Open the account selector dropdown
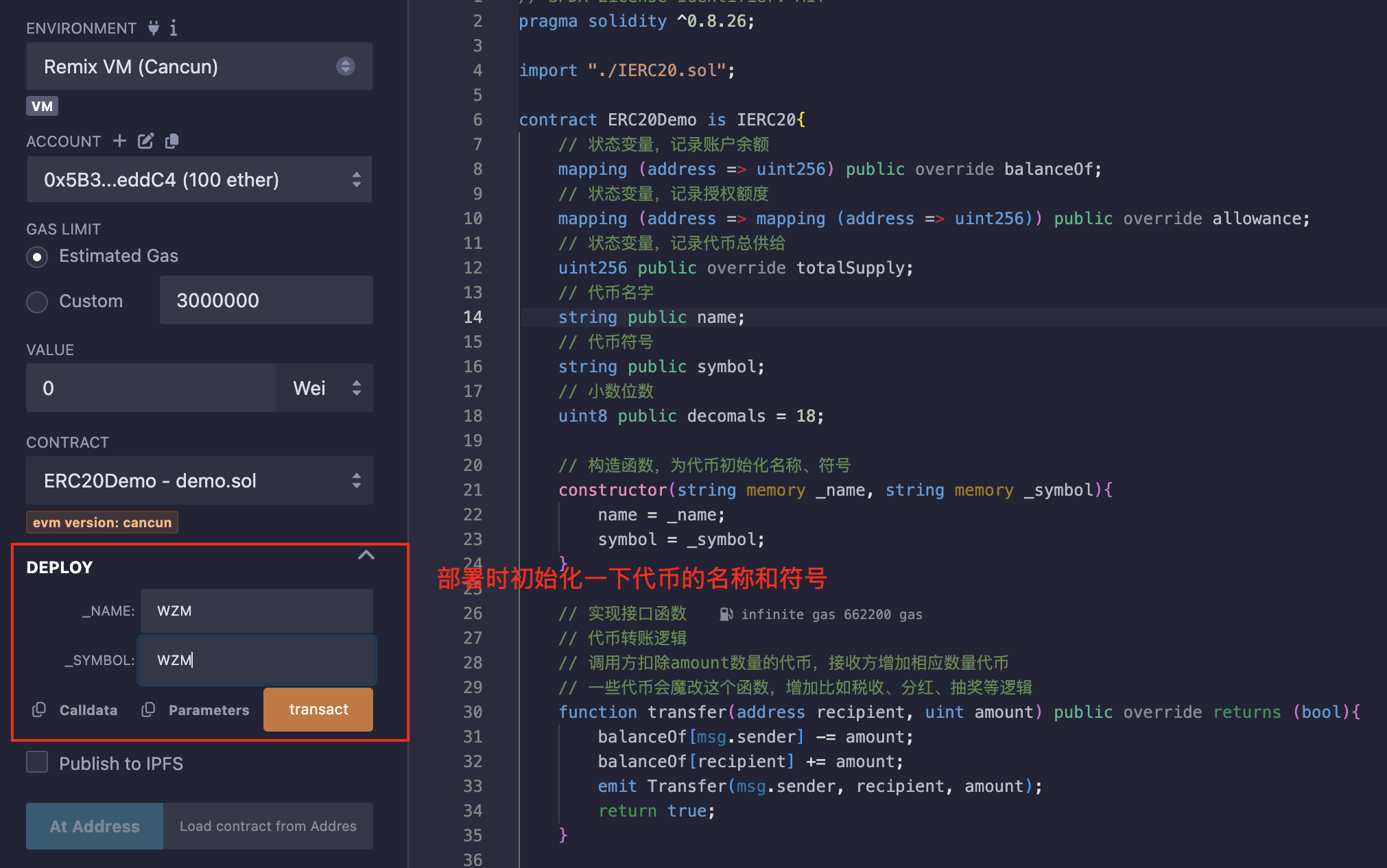This screenshot has height=868, width=1387. click(199, 180)
